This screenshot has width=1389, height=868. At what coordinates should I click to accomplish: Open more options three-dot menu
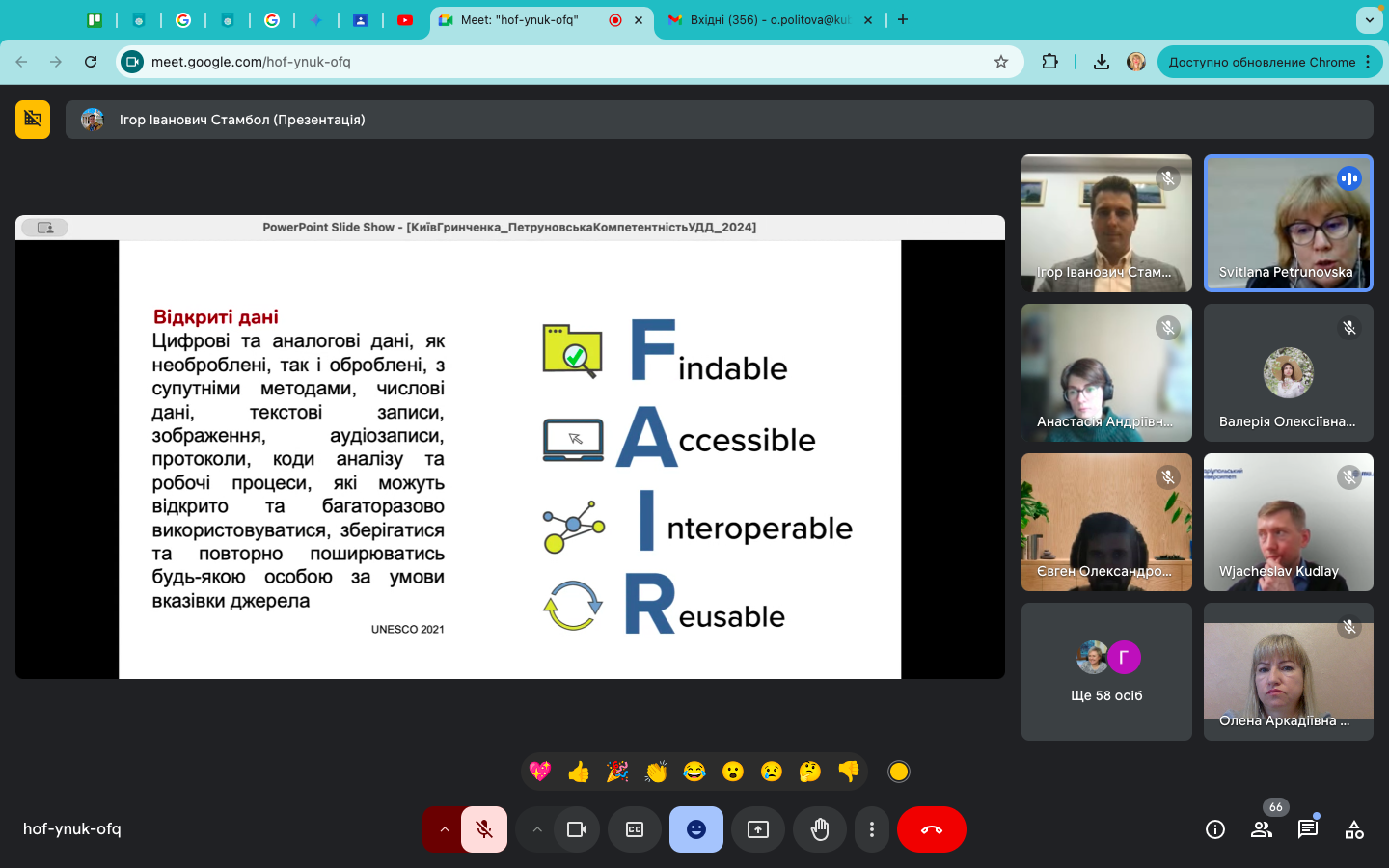[872, 829]
